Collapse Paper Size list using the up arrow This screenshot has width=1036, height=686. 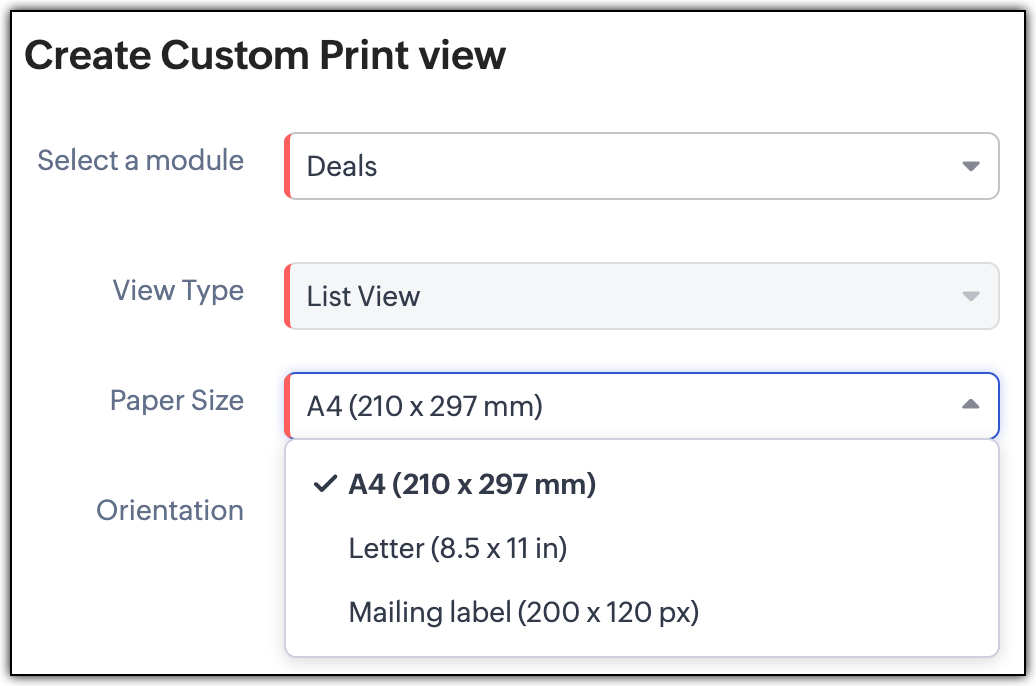point(970,405)
